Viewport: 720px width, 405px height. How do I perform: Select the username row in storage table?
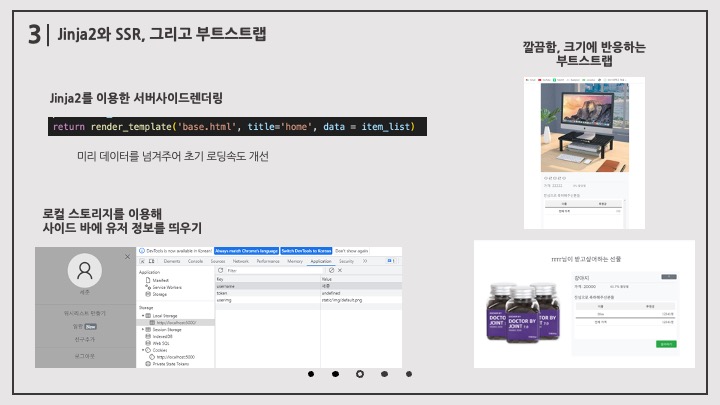309,286
